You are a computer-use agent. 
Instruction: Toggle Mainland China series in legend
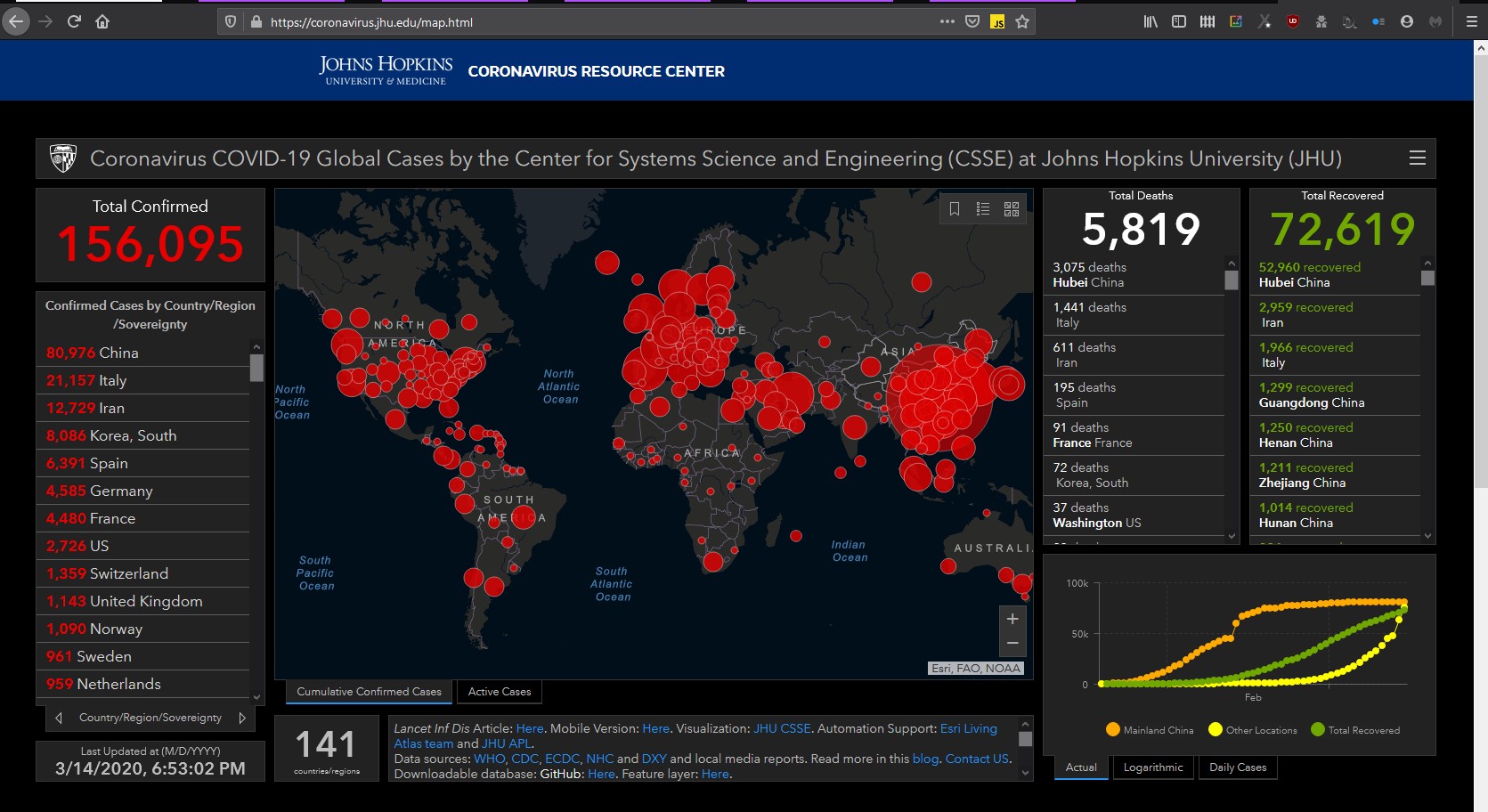(x=1149, y=730)
